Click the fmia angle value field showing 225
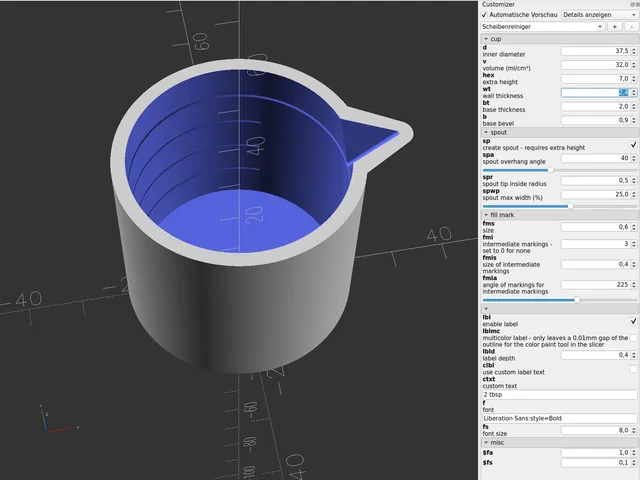The height and width of the screenshot is (480, 640). 596,284
